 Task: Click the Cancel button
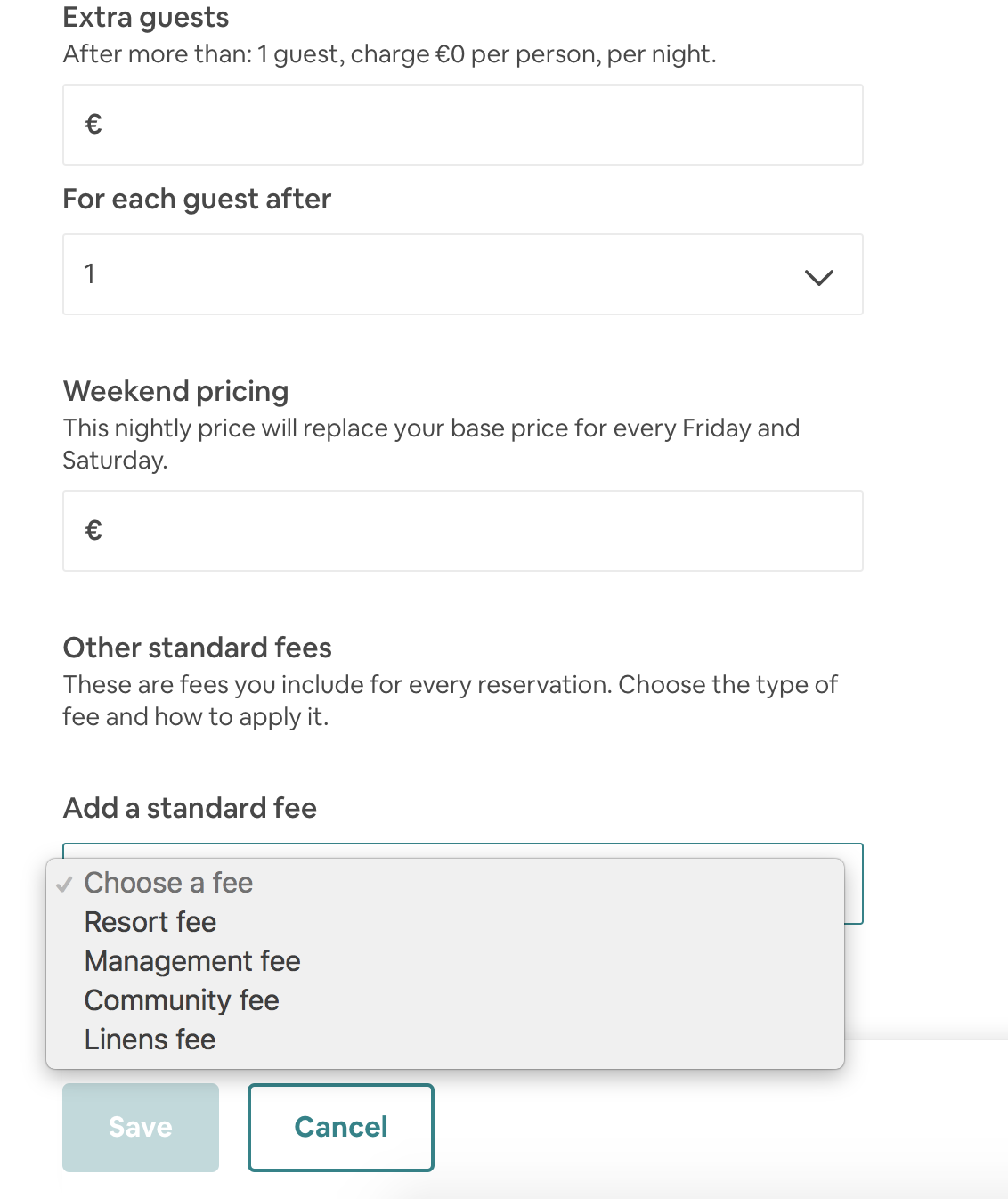click(340, 1127)
